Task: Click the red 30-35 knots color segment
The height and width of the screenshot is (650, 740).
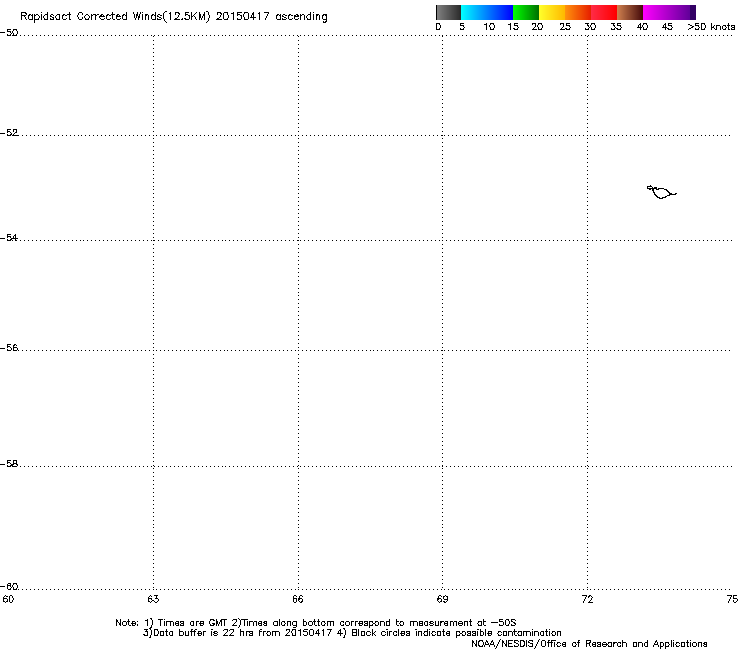Action: coord(604,12)
